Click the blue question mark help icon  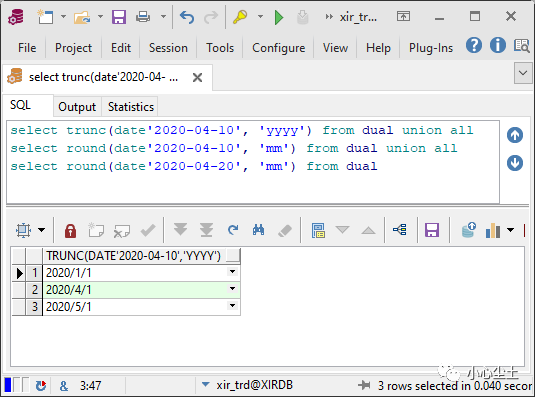(x=474, y=45)
